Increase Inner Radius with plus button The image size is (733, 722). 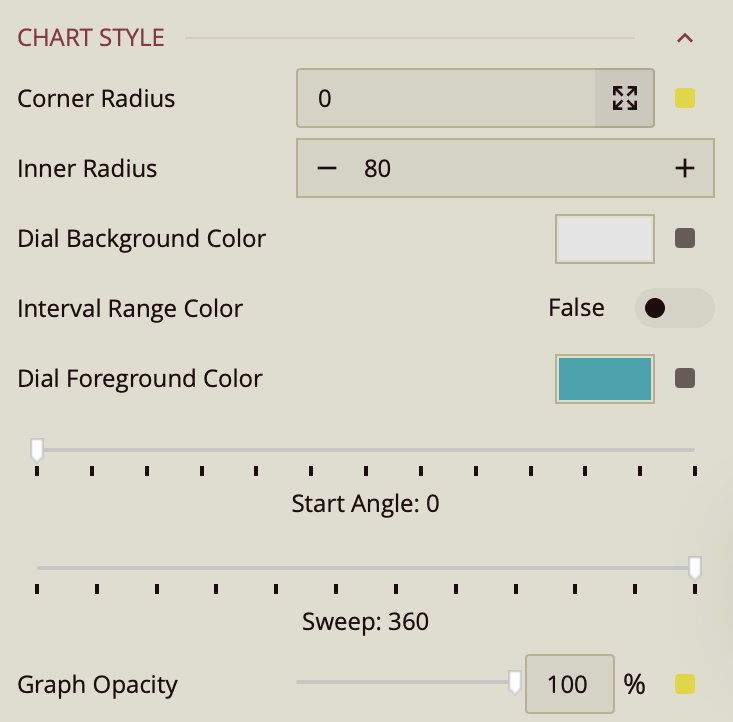pyautogui.click(x=684, y=169)
